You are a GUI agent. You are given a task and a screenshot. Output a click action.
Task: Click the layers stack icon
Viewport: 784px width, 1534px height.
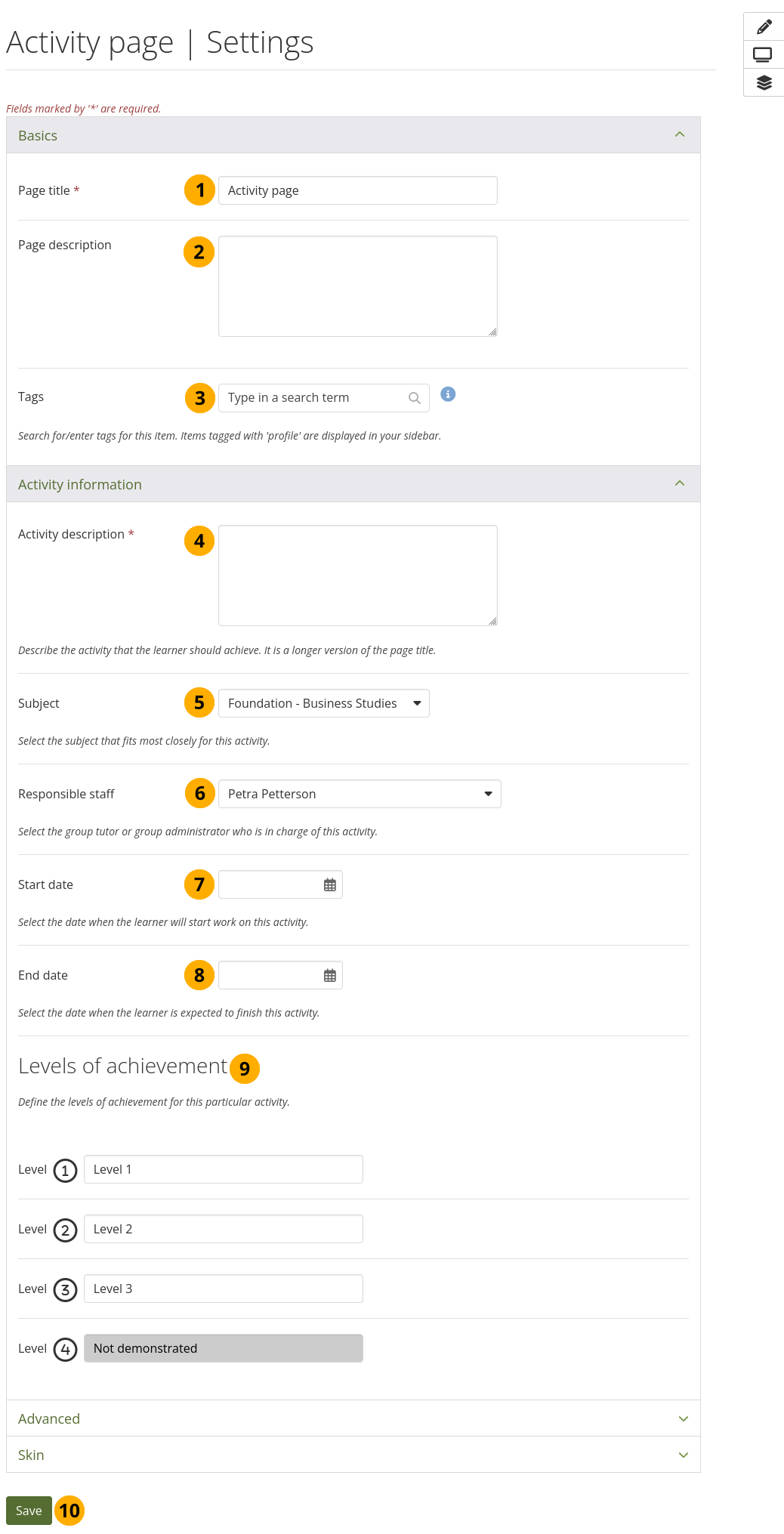764,82
